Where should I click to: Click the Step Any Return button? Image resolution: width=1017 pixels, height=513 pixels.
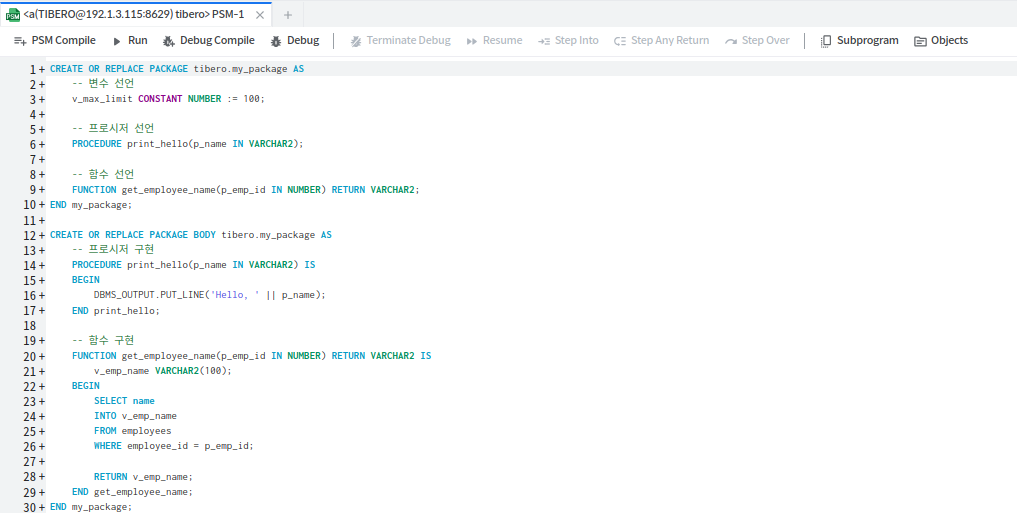point(661,41)
